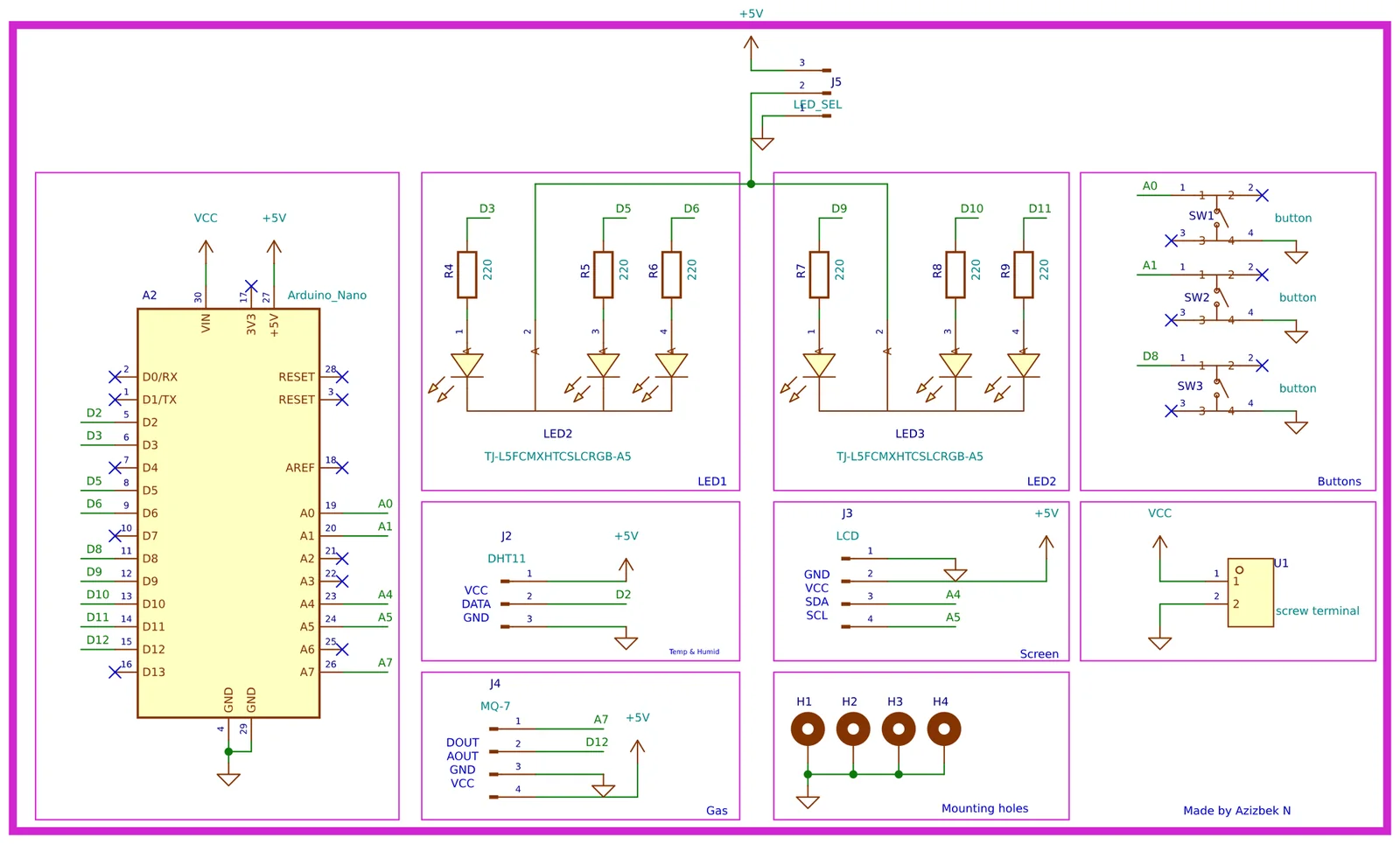
Task: Click the 'LED1' block title
Action: 712,481
